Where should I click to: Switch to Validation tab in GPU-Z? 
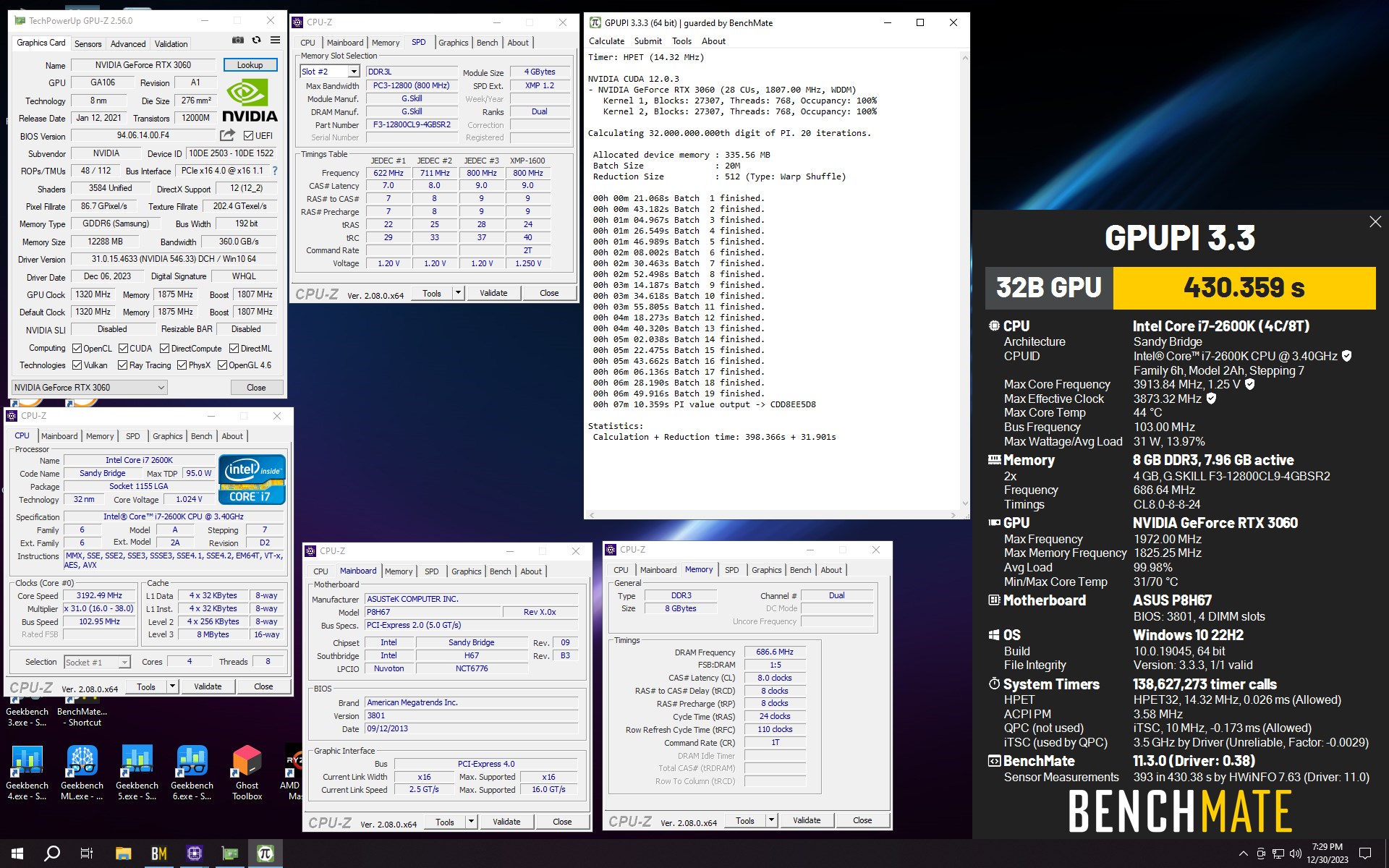(x=171, y=43)
